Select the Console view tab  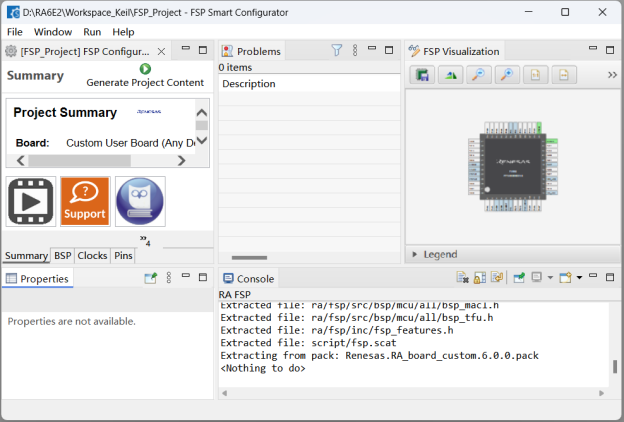(x=248, y=279)
